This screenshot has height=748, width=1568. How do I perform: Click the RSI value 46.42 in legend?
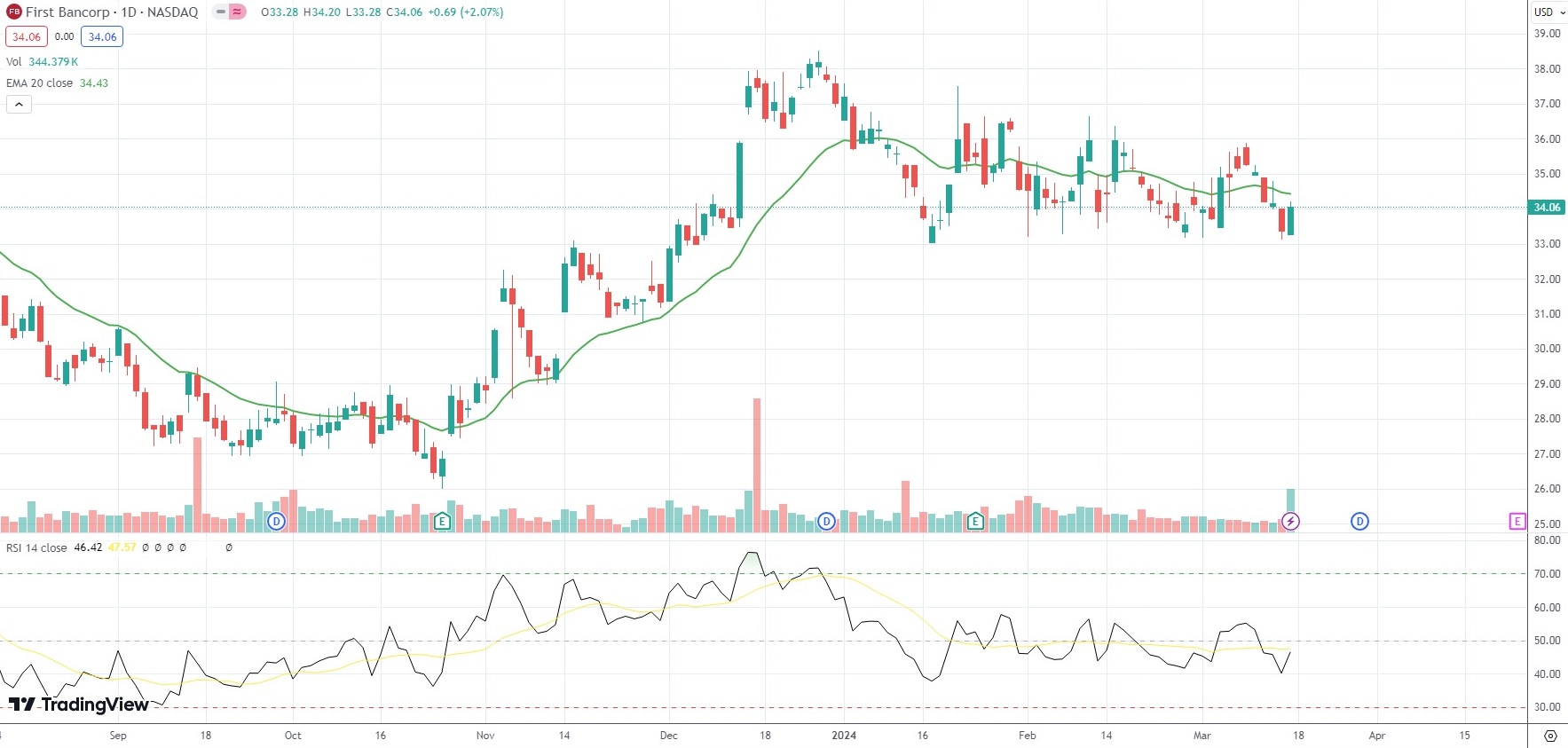(88, 547)
